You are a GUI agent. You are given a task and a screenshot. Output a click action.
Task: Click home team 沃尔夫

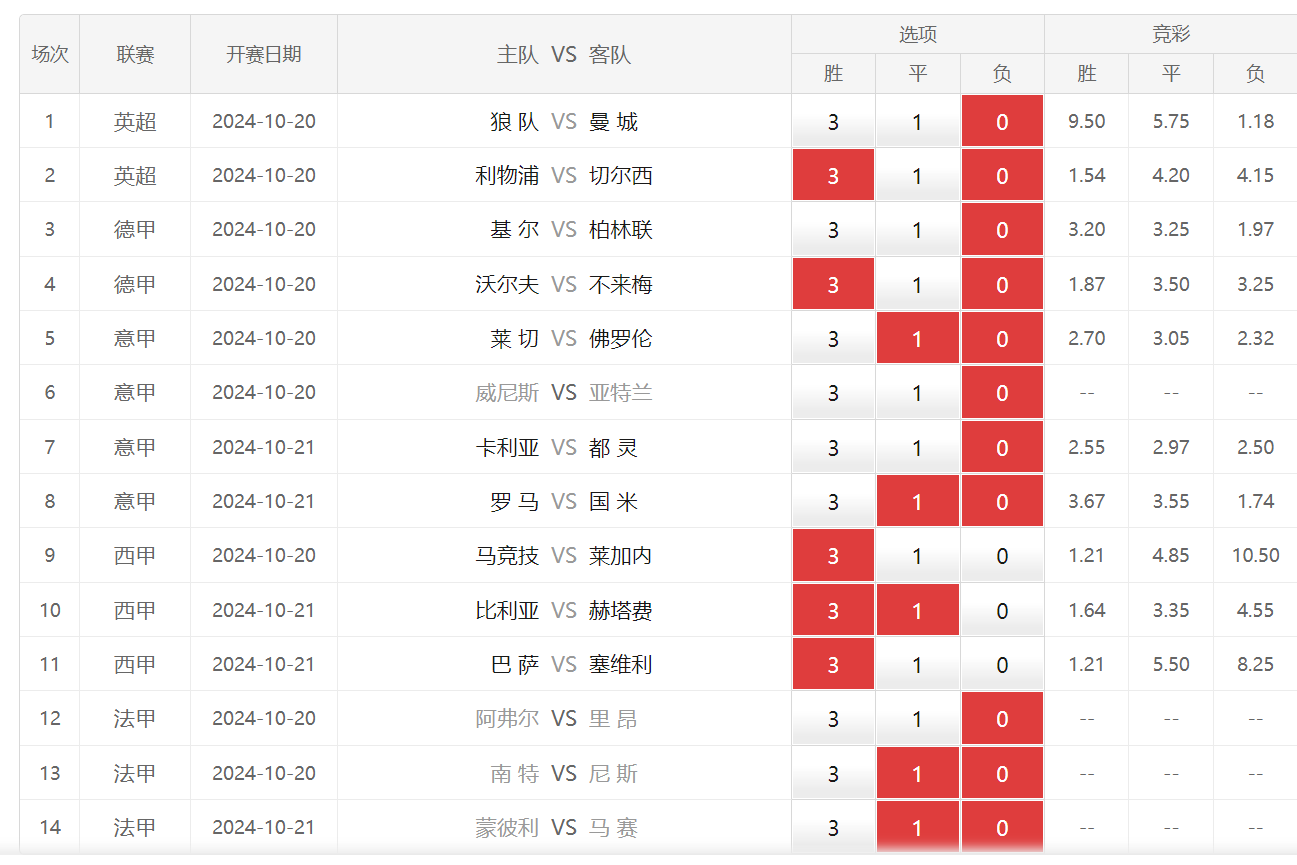(x=507, y=285)
